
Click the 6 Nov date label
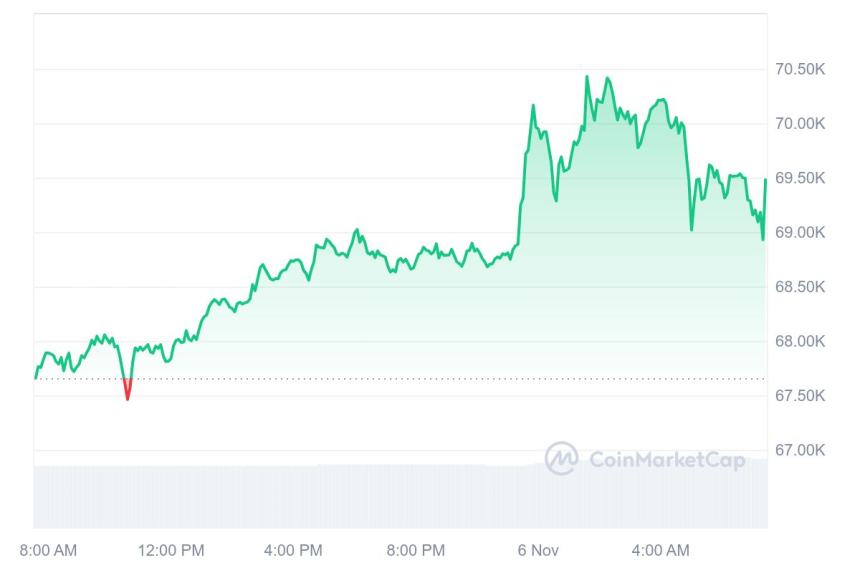(538, 550)
